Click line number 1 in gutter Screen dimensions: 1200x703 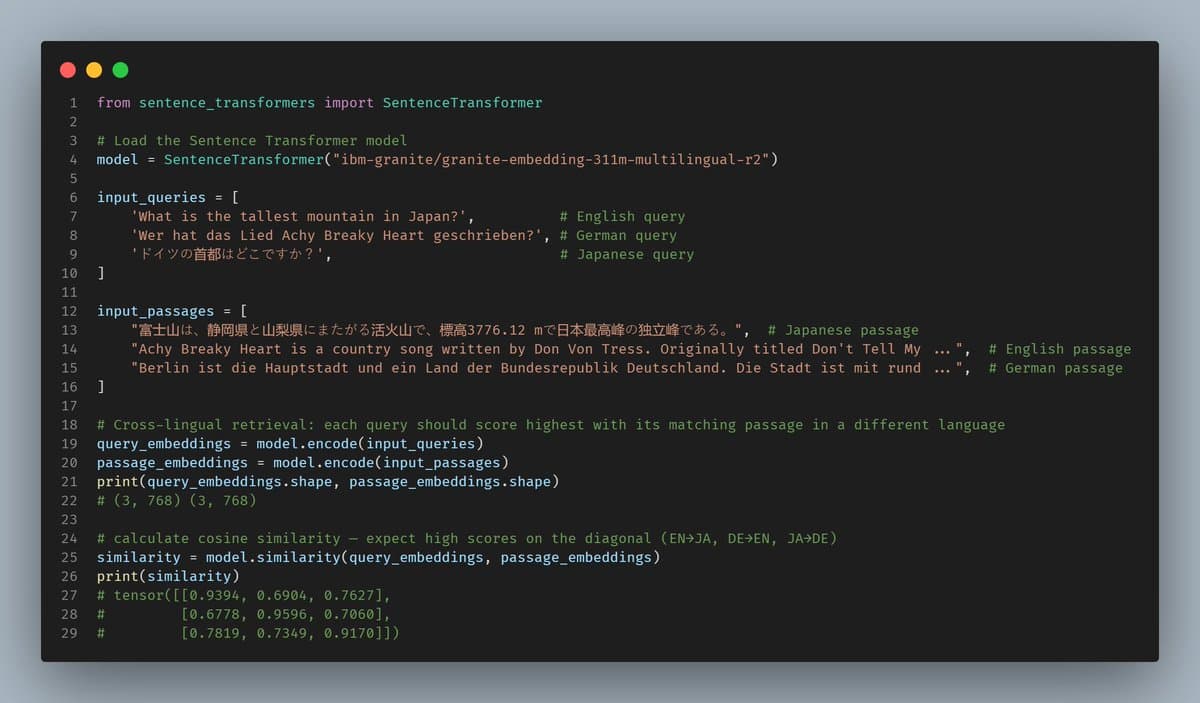coord(73,102)
